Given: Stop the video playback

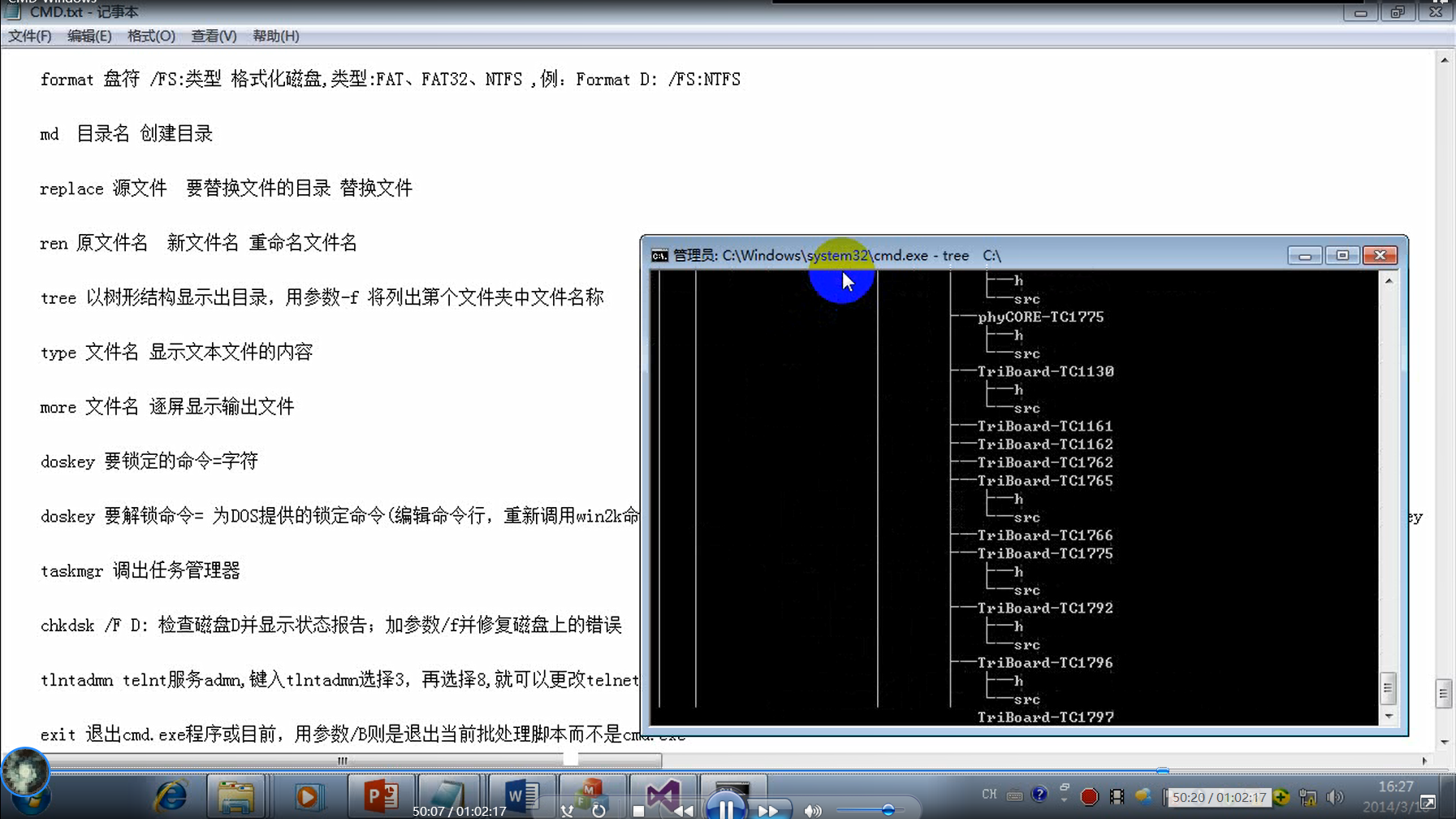Looking at the screenshot, I should click(638, 811).
